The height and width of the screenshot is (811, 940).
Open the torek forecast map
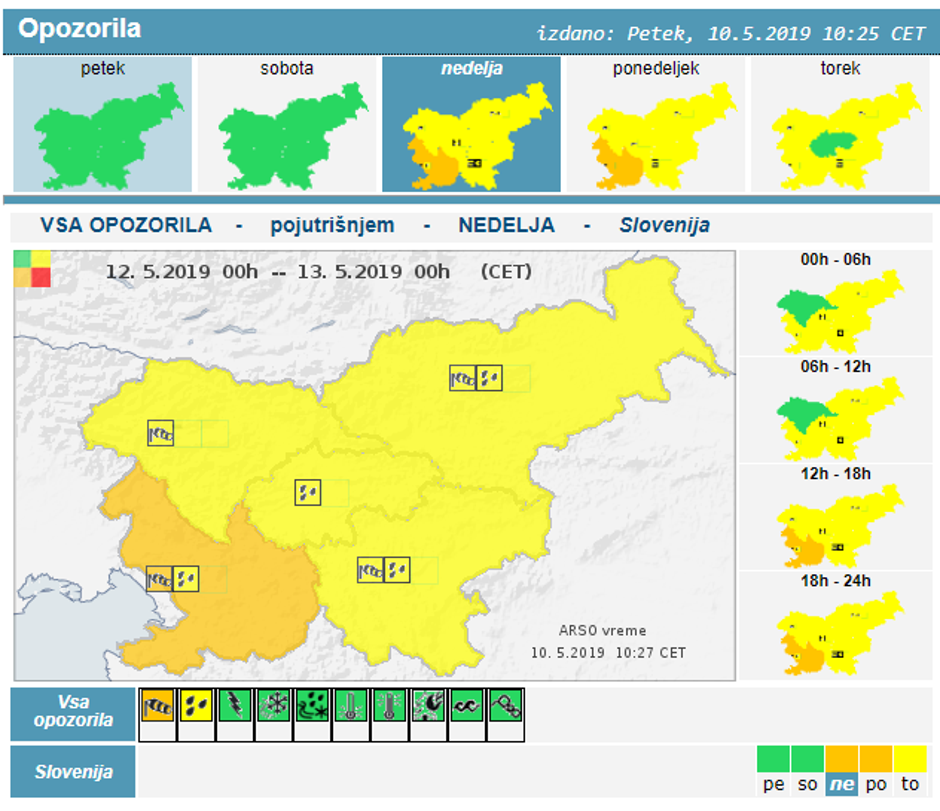point(840,125)
